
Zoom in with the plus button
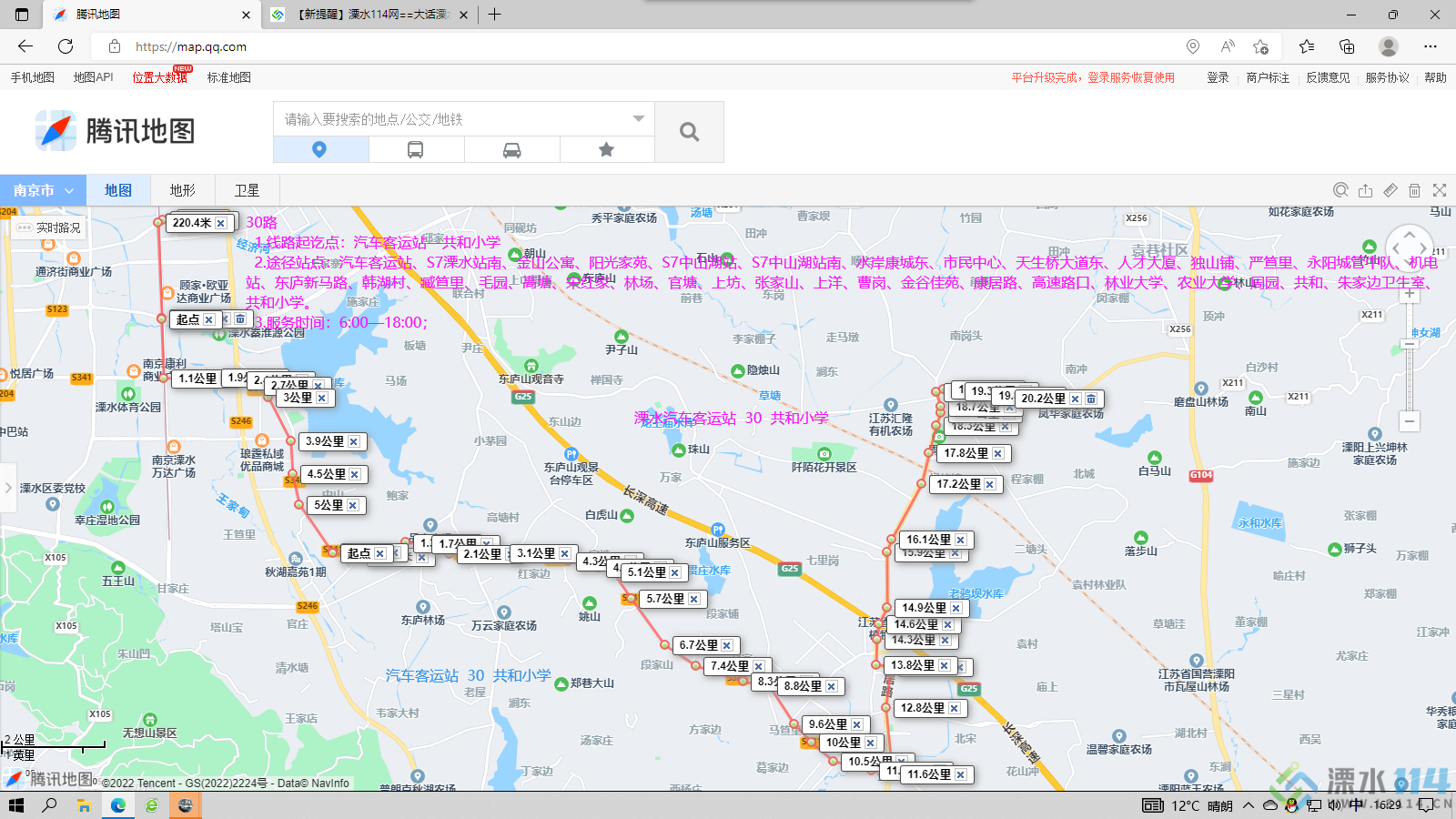[1410, 293]
